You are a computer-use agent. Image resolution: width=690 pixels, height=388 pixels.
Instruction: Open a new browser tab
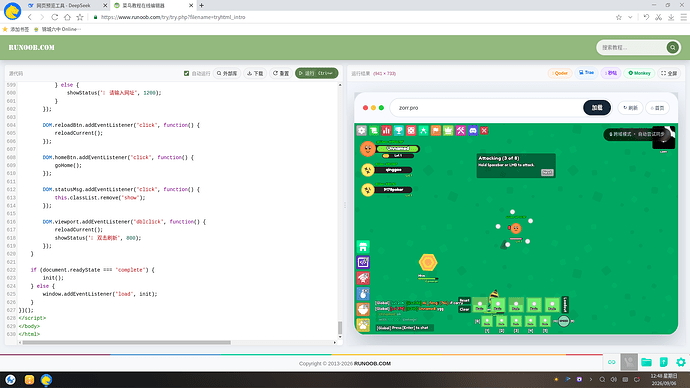(x=202, y=5)
